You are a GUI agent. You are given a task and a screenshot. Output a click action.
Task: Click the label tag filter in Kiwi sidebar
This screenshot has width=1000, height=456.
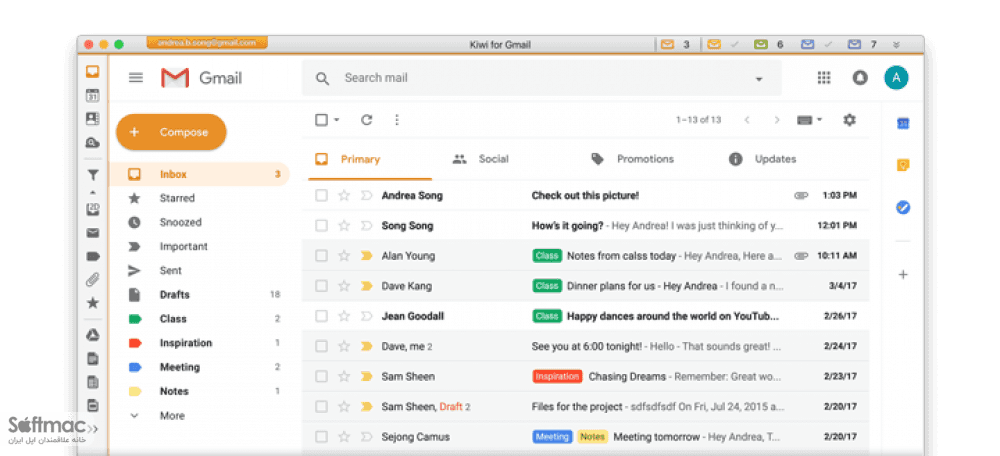pyautogui.click(x=92, y=256)
